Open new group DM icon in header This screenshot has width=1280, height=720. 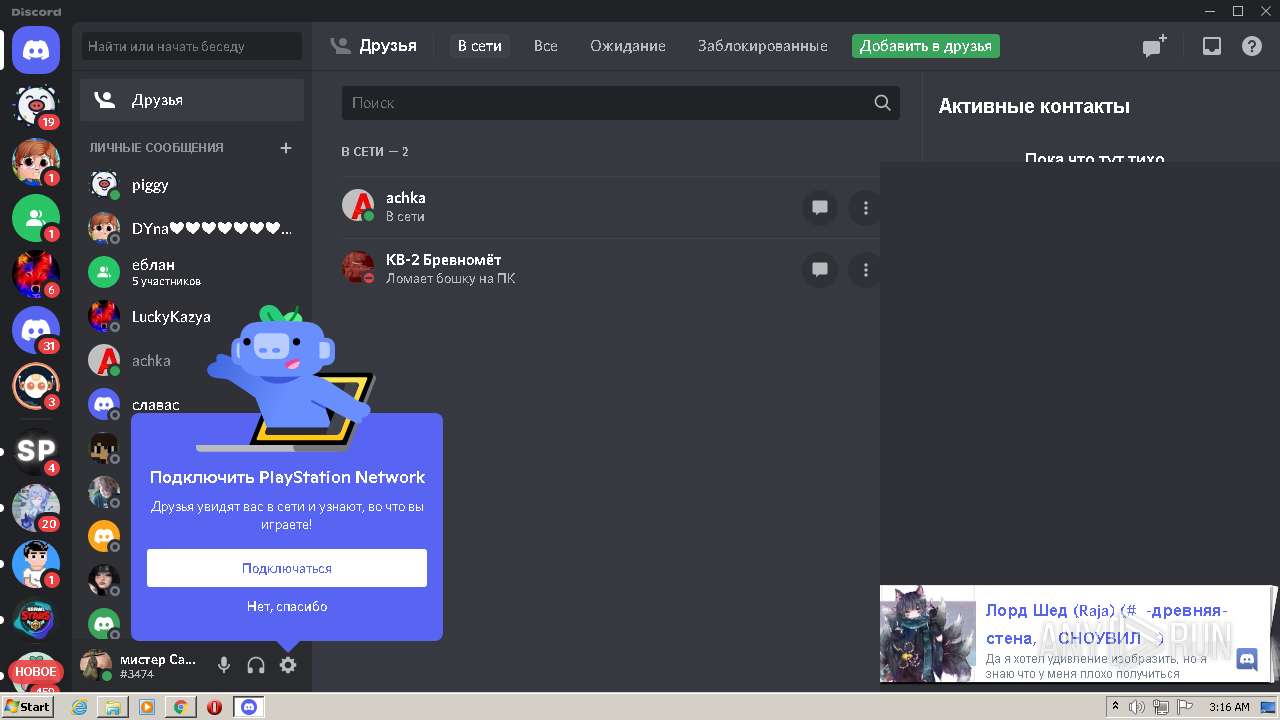[1155, 46]
